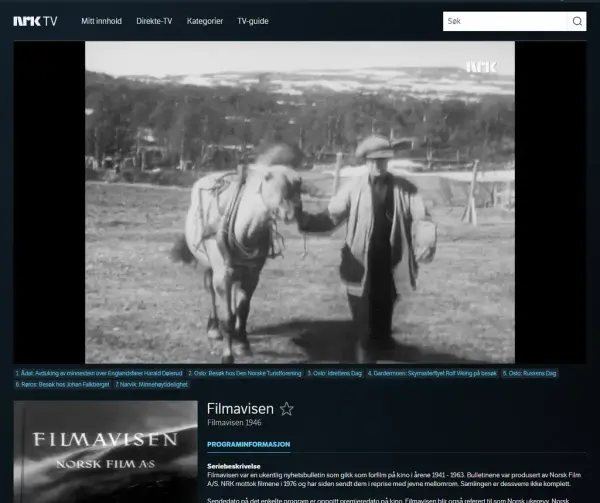Jump to chapter 6 Røros Johan Falkberget

(62, 384)
